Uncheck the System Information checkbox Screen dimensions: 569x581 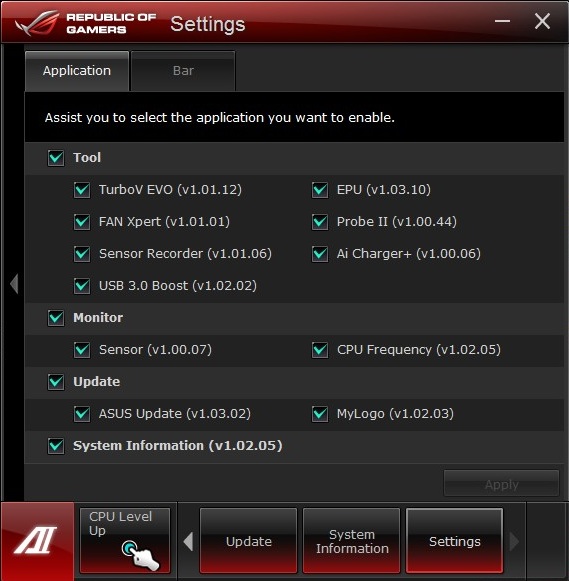[x=56, y=446]
